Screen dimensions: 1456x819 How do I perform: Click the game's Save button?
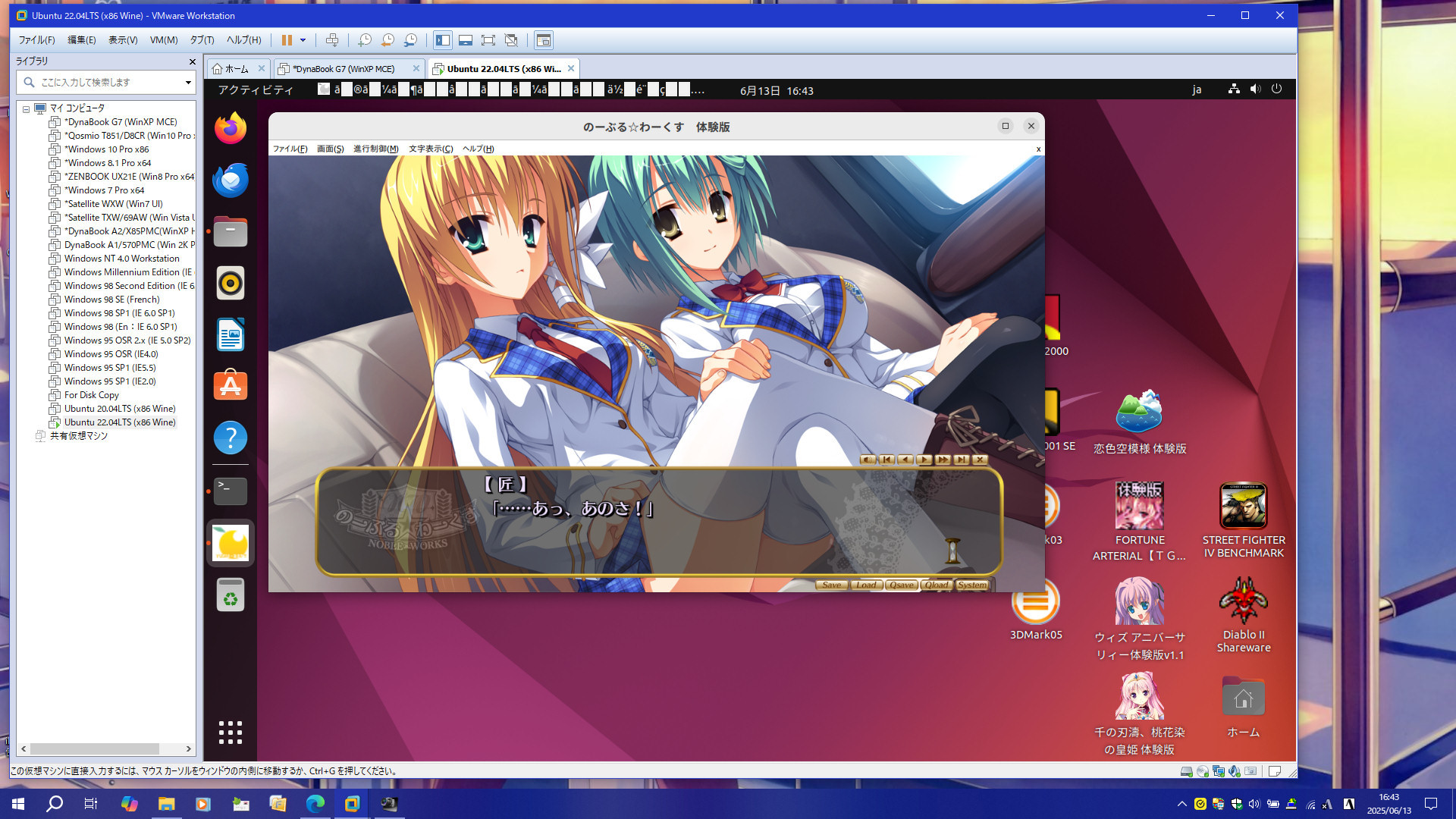tap(832, 585)
